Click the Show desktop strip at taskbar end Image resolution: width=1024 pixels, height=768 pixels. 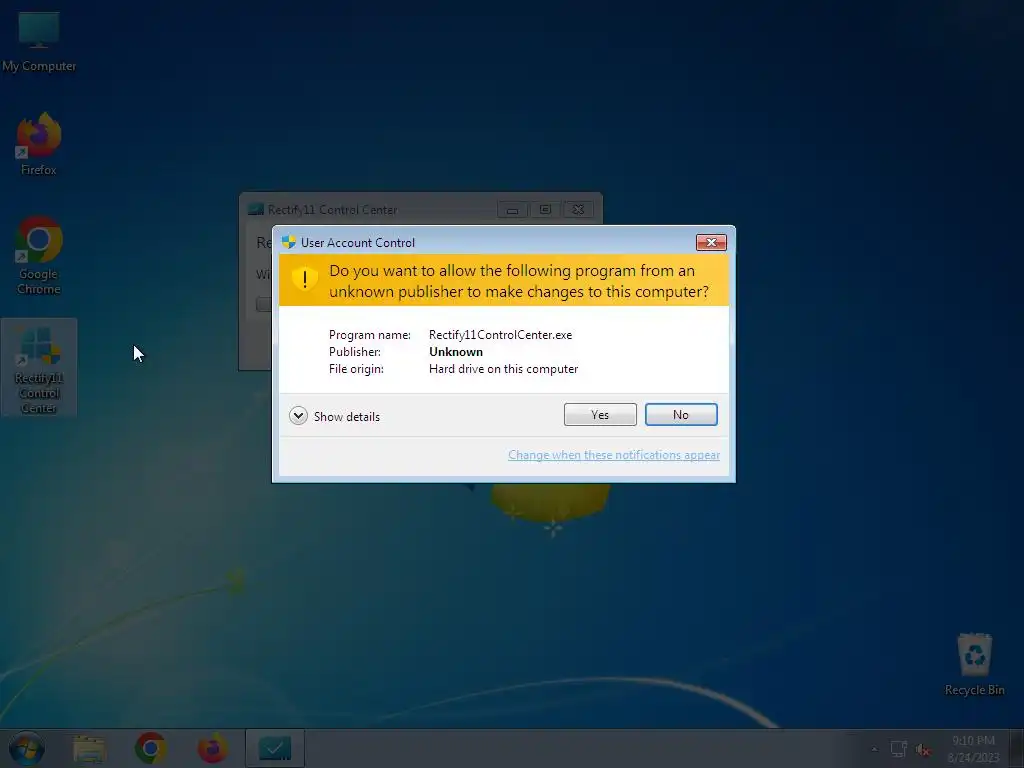[x=1016, y=748]
